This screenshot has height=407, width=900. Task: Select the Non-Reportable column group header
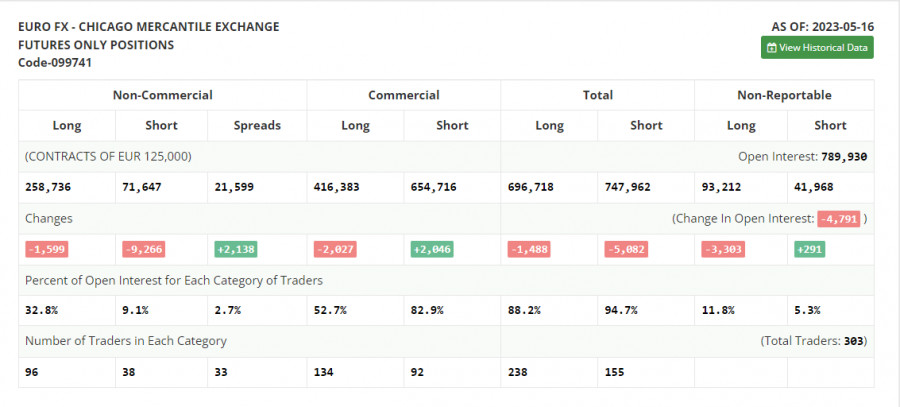[784, 95]
